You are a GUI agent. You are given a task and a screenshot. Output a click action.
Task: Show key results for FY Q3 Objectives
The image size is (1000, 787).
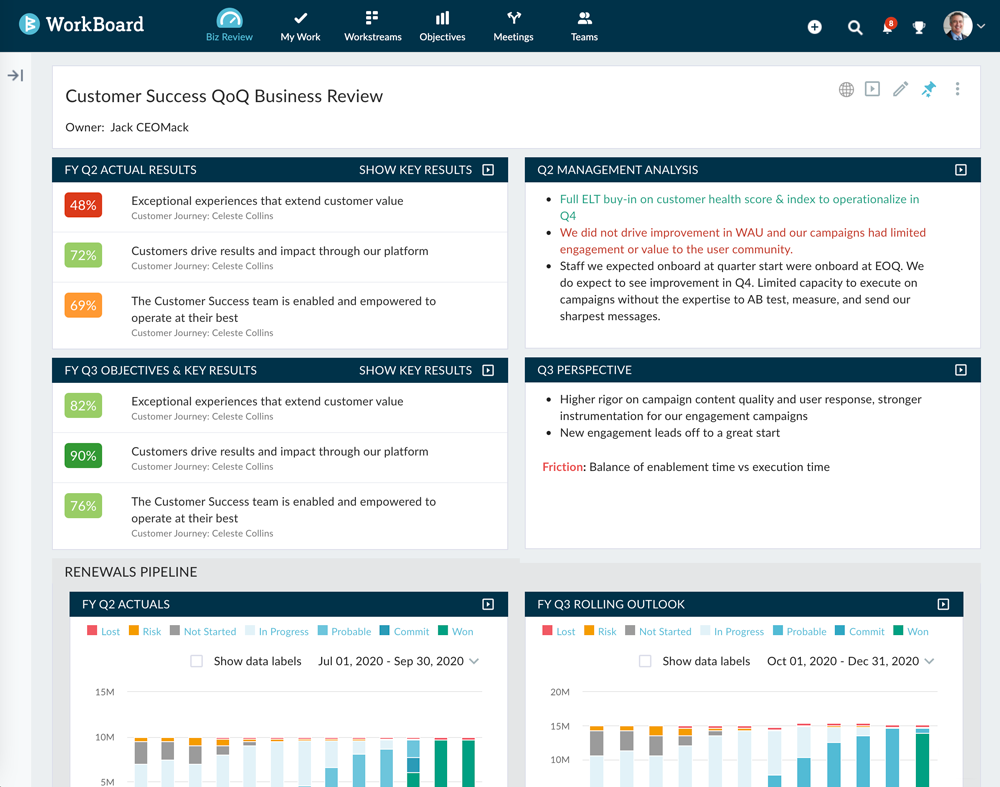[415, 370]
